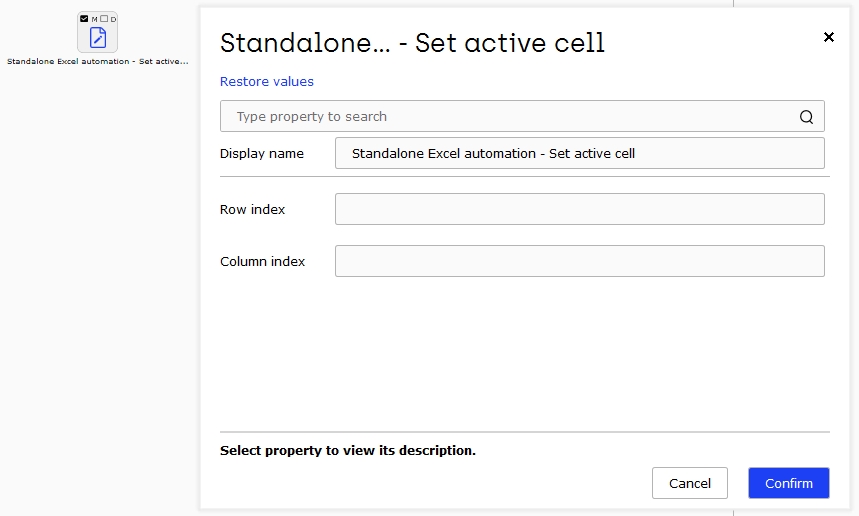Click the 'Display name' label

(262, 154)
